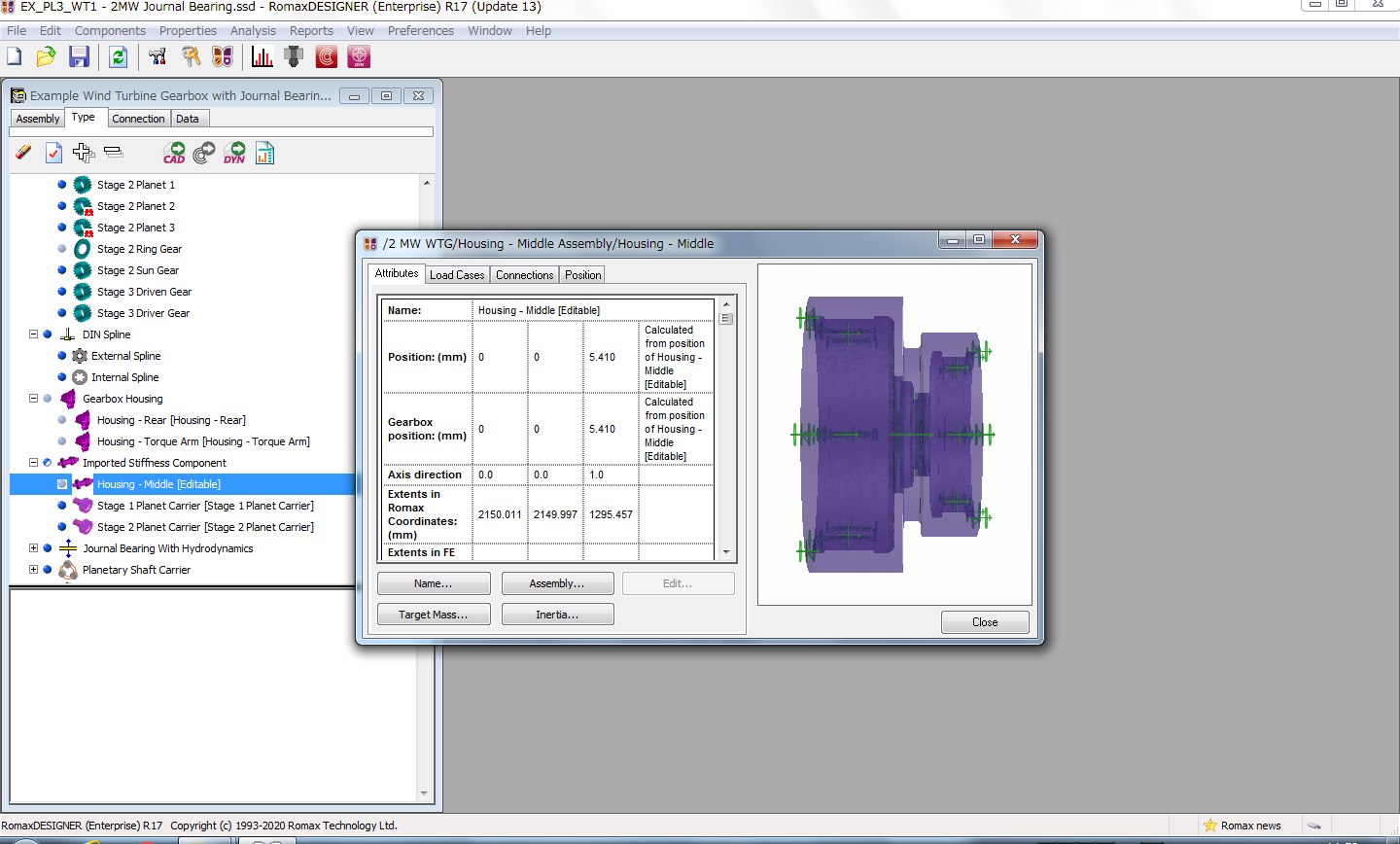Toggle the visibility dot for Housing - Middle [Editable]

point(62,484)
